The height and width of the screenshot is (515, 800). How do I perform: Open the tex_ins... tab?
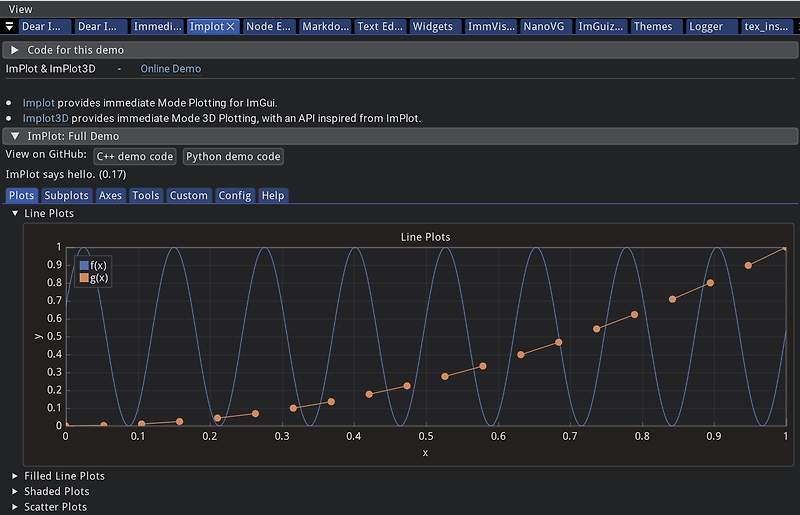coord(766,27)
